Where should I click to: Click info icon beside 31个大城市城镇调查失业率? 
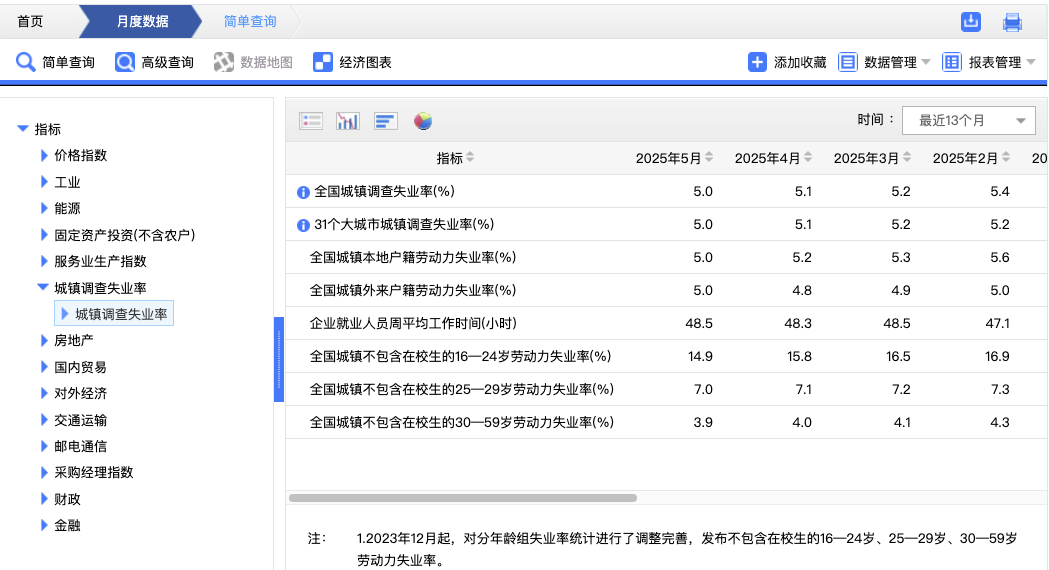pyautogui.click(x=303, y=225)
